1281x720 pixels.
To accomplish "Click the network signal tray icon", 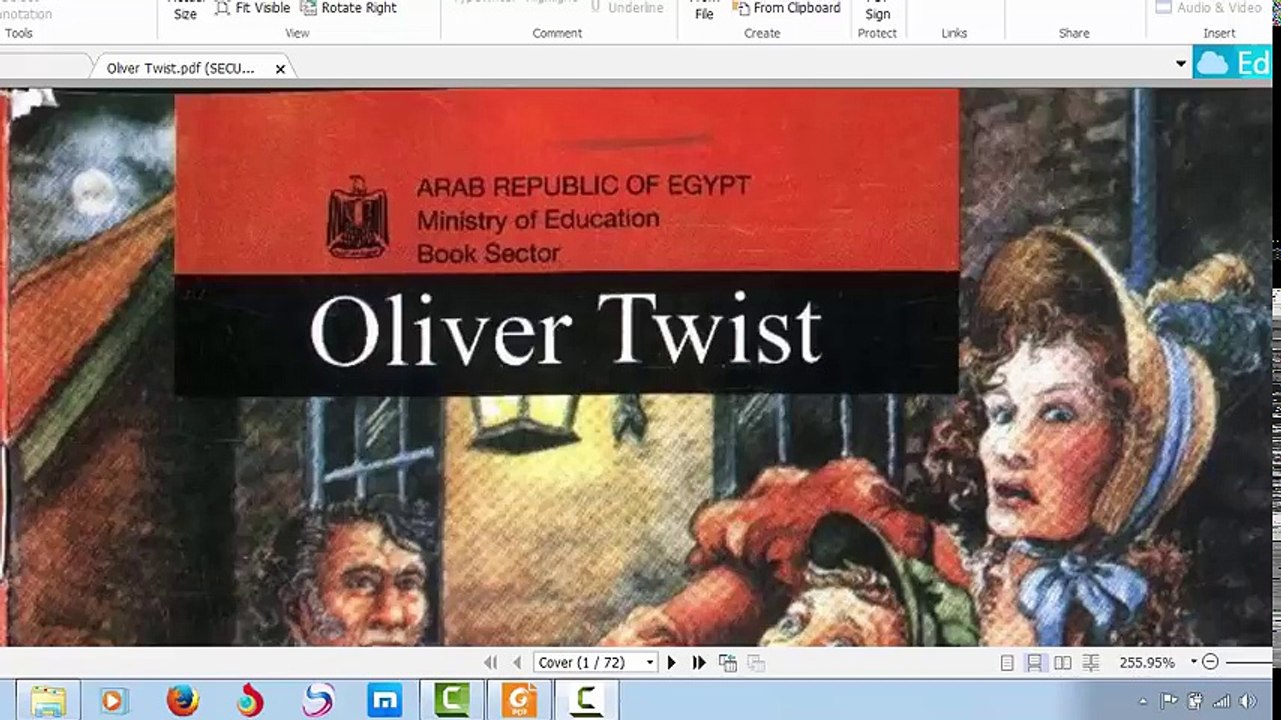I will 1221,701.
